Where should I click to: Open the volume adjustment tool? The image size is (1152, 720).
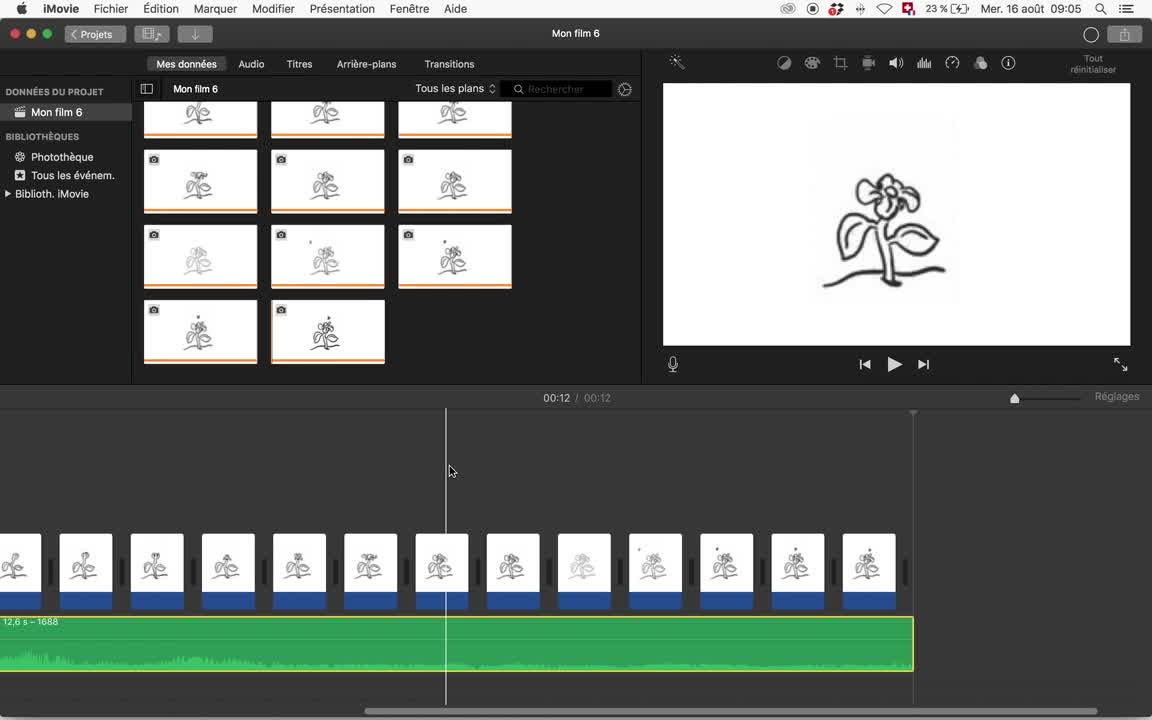click(896, 63)
